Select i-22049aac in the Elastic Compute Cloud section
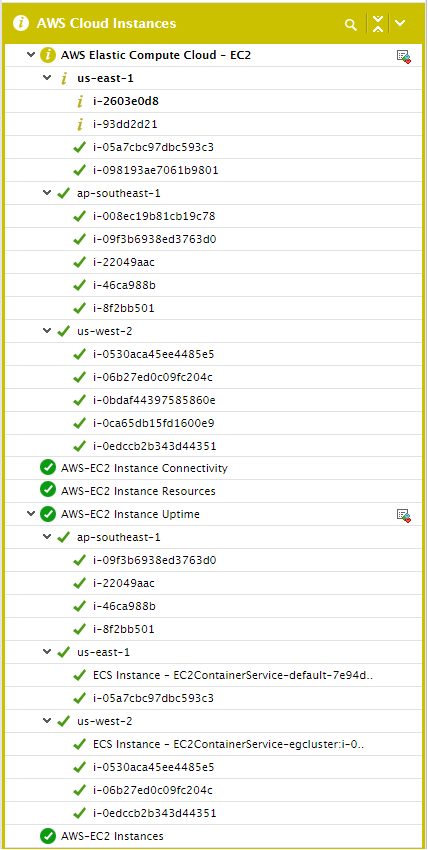 [x=124, y=262]
